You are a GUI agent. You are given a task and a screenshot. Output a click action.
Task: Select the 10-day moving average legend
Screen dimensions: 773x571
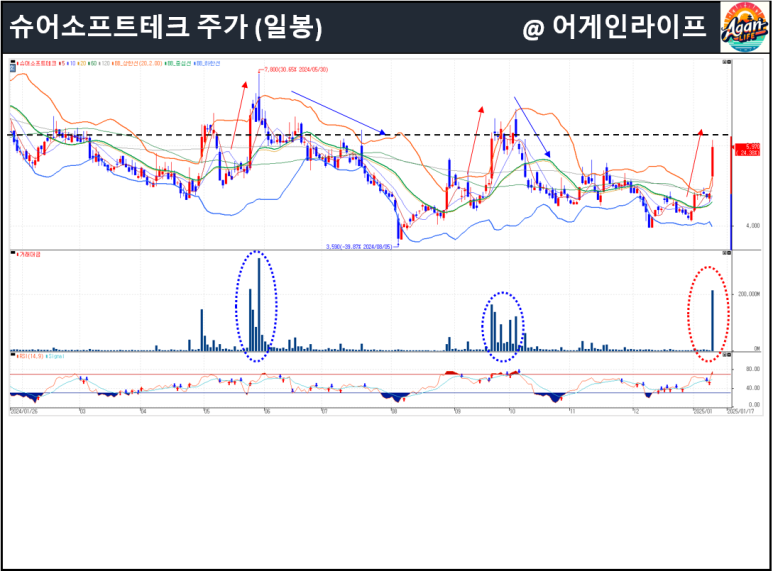[71, 64]
